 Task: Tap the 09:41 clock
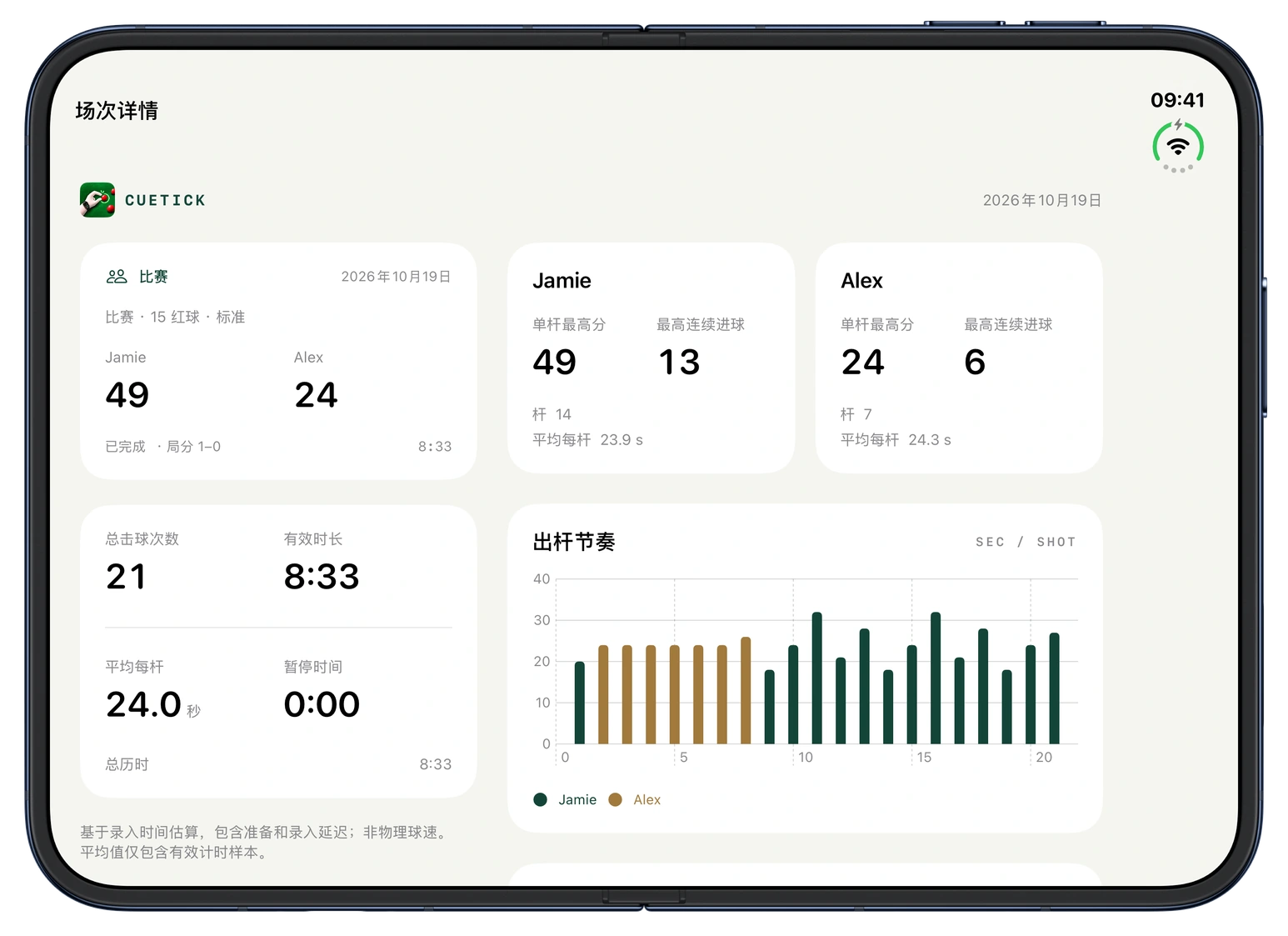pyautogui.click(x=1177, y=100)
